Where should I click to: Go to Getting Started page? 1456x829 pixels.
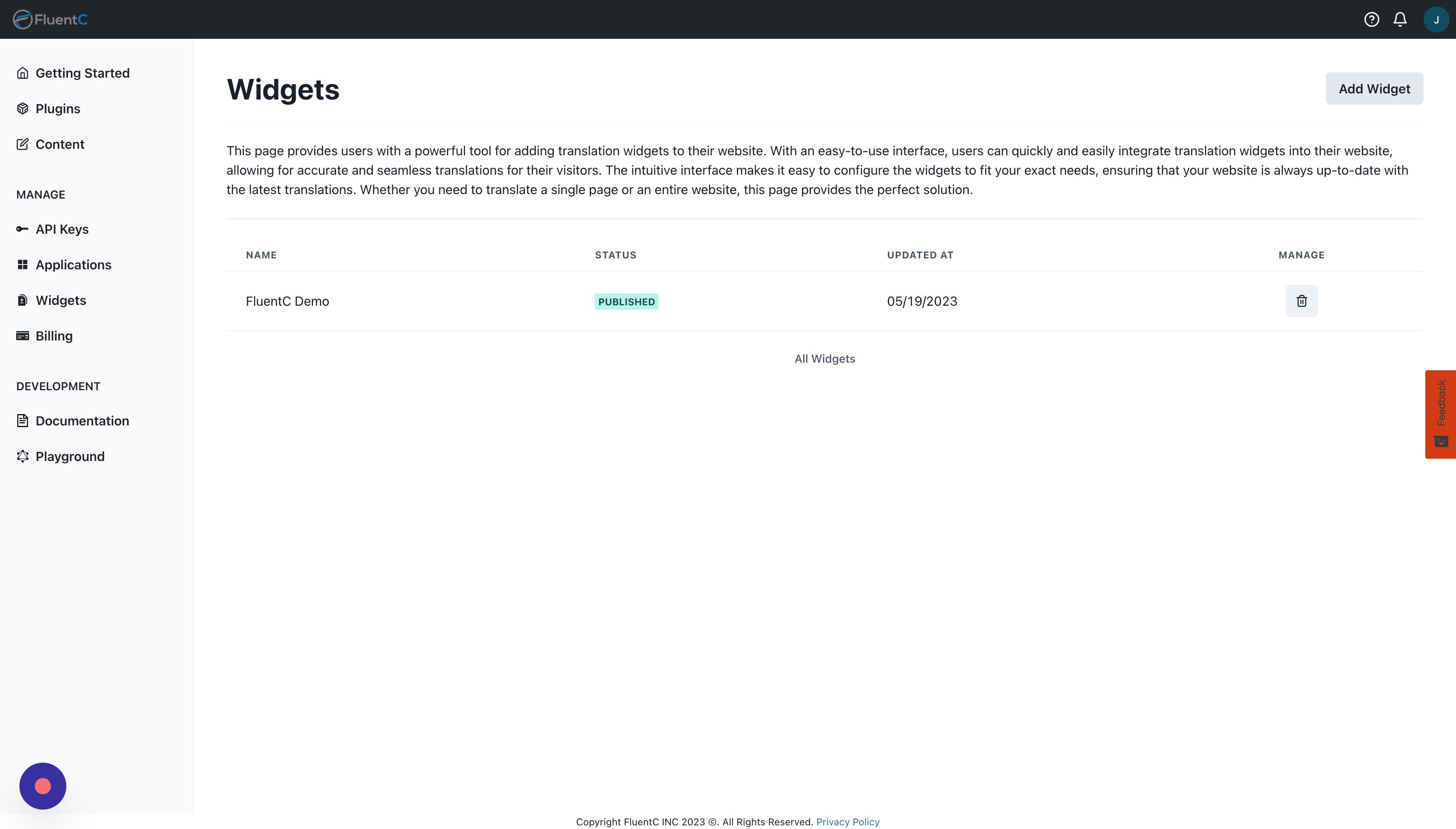[82, 73]
